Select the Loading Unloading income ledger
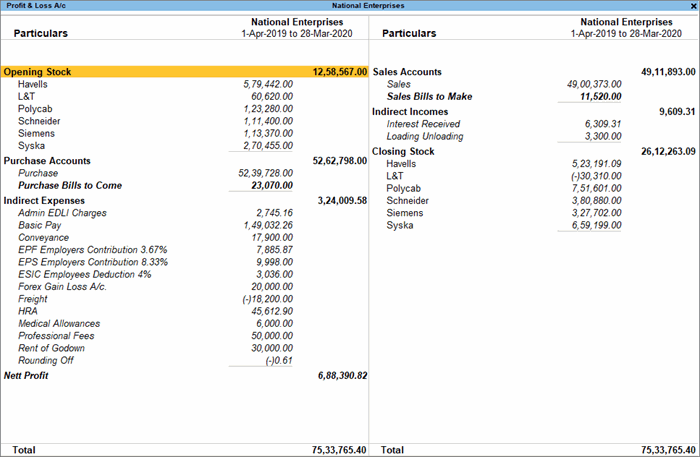The height and width of the screenshot is (457, 700). (425, 136)
